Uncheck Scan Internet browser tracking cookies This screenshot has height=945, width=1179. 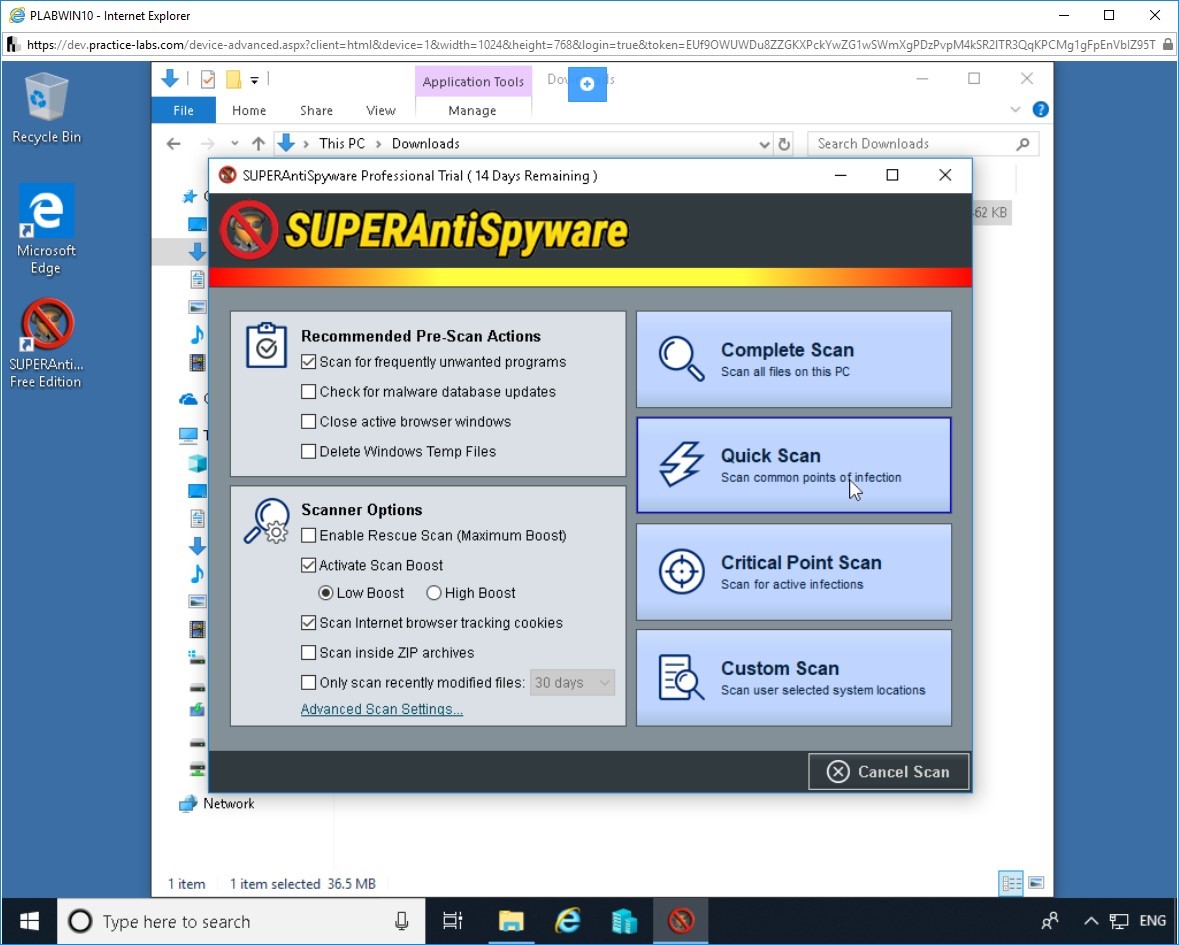(308, 622)
